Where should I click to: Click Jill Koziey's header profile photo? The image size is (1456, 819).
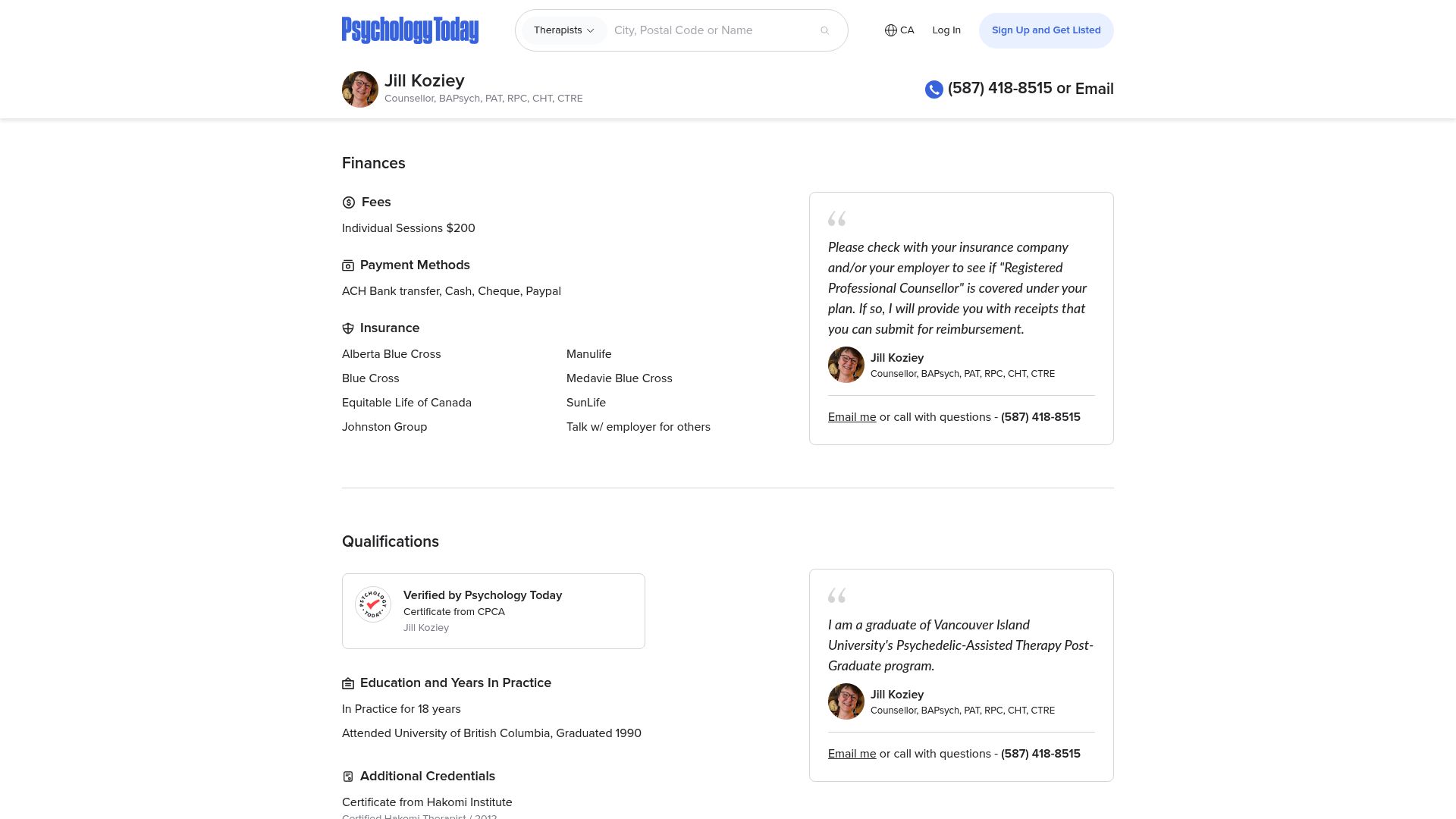click(x=360, y=89)
